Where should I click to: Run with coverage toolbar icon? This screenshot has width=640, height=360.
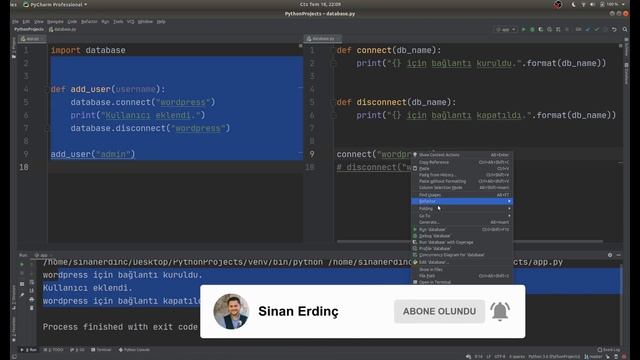coord(541,29)
